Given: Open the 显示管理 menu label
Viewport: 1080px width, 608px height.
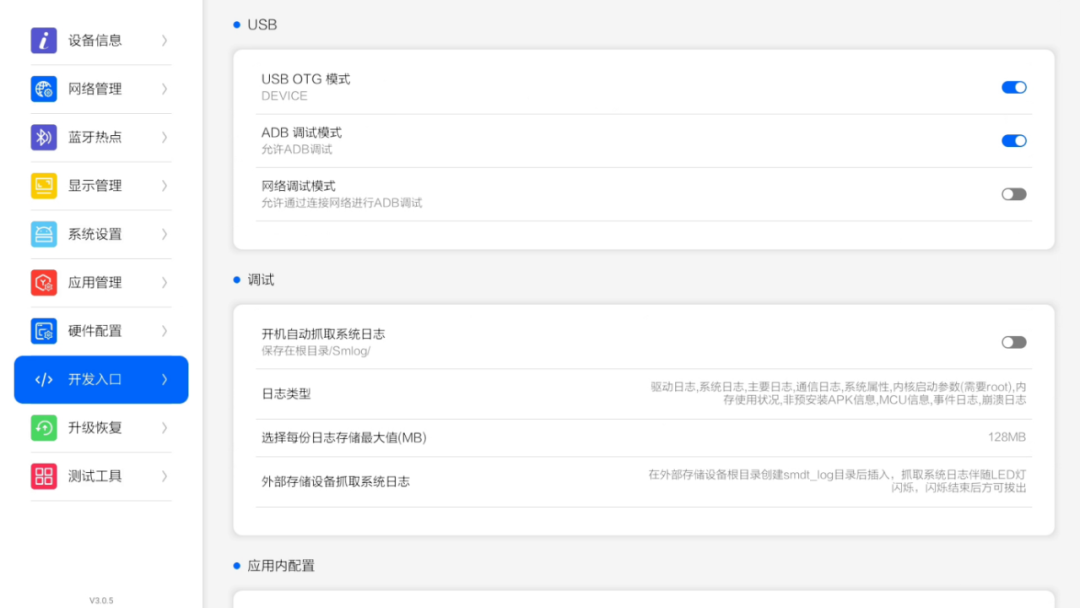Looking at the screenshot, I should click(95, 186).
